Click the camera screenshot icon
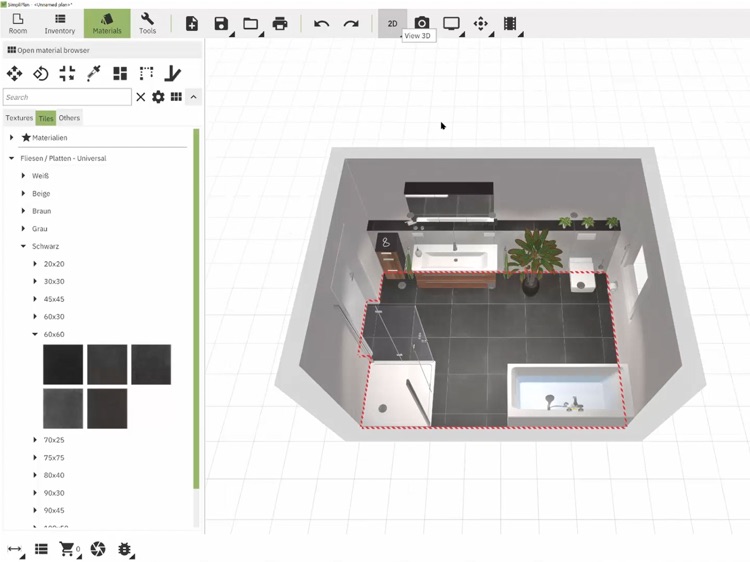750x562 pixels. pyautogui.click(x=421, y=22)
